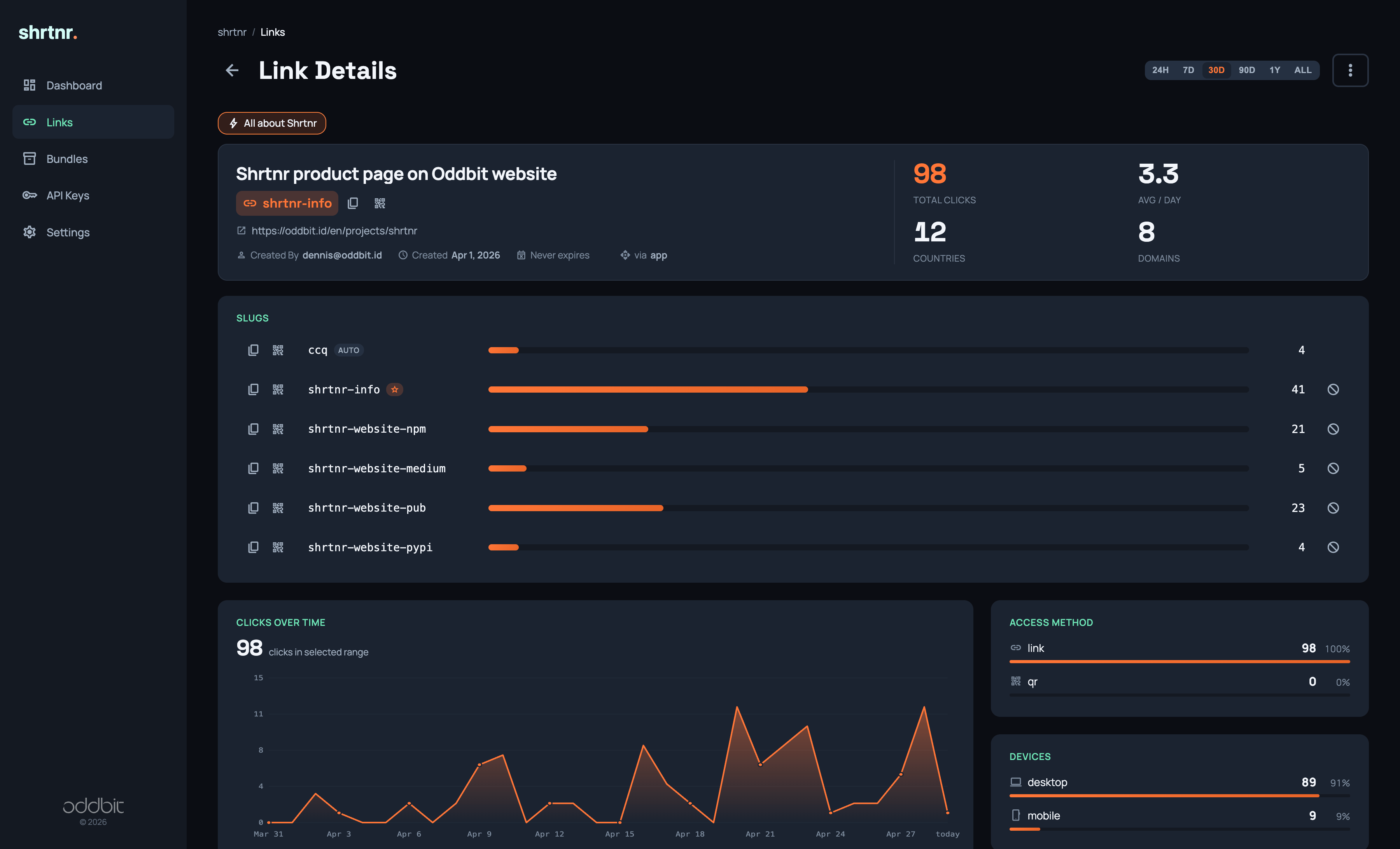This screenshot has width=1400, height=849.
Task: Click the 12 countries value
Action: (929, 232)
